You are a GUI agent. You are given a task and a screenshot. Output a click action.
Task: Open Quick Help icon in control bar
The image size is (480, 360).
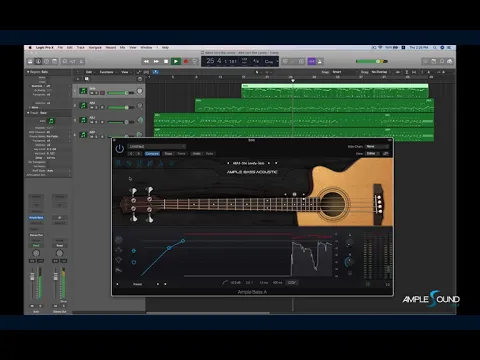(x=46, y=61)
